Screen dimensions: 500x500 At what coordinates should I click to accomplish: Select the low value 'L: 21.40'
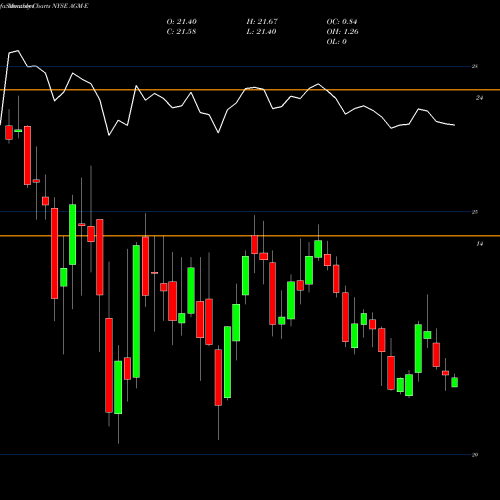coord(261,32)
